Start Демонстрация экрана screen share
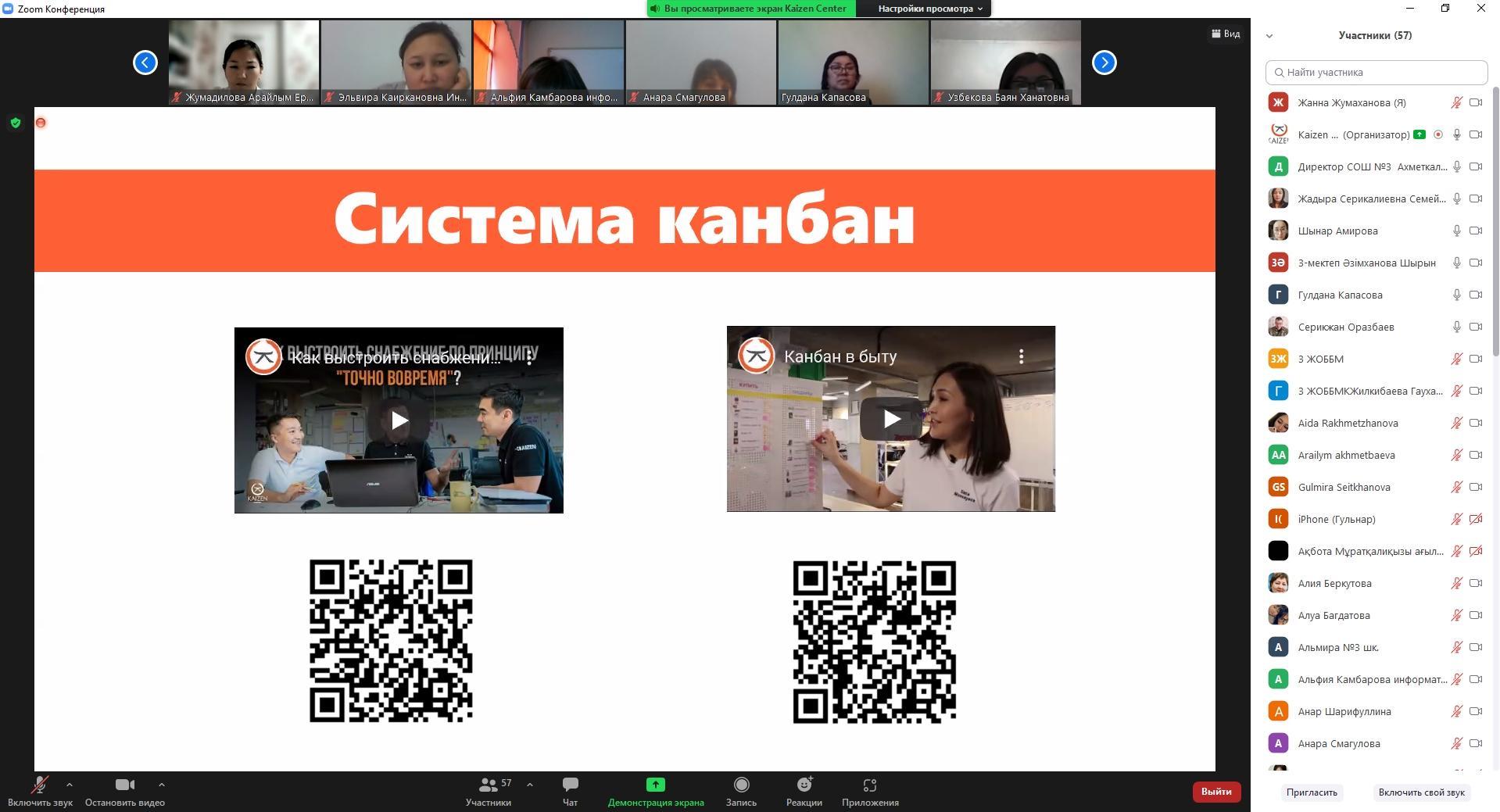Viewport: 1500px width, 812px height. 656,791
